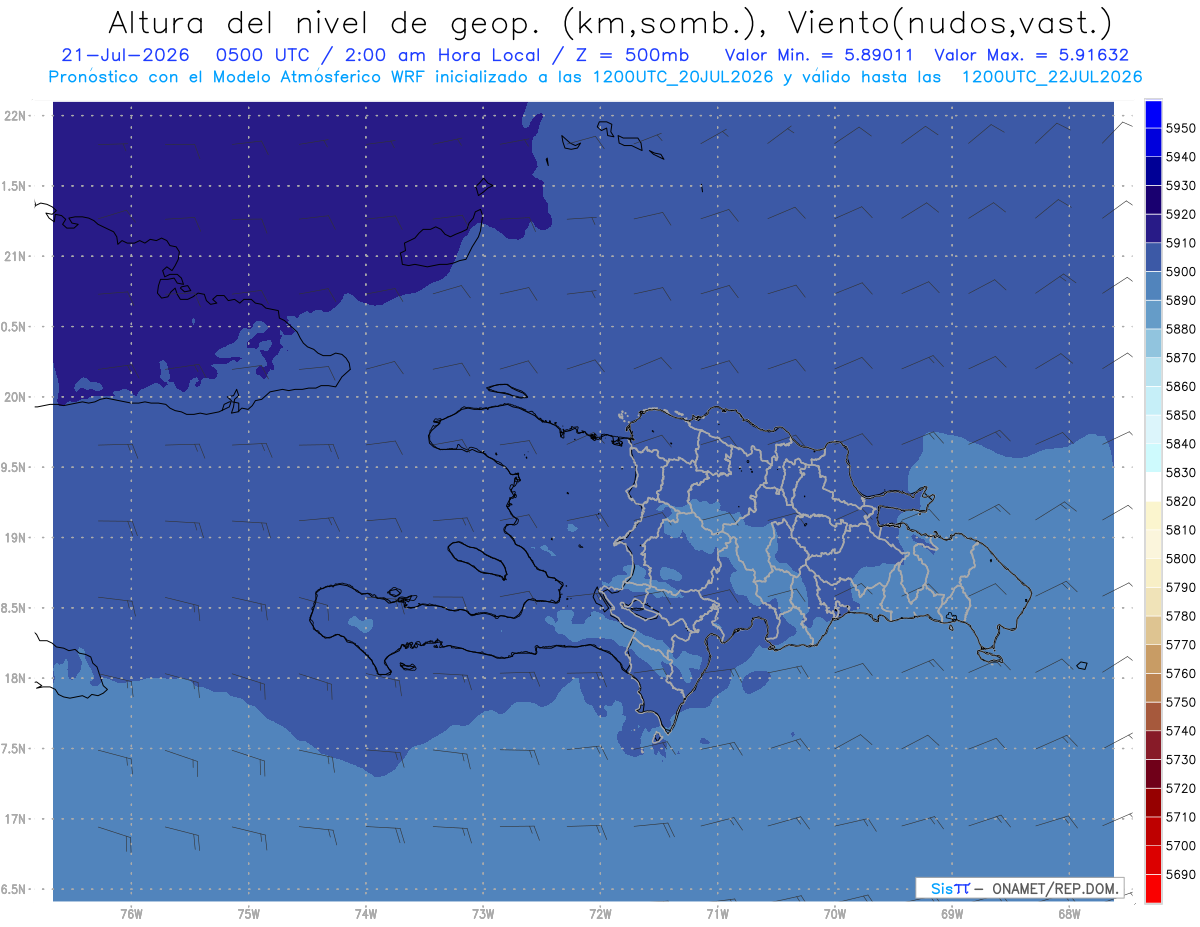This screenshot has width=1200, height=927.
Task: Click the init time '1200UTC_20JUL2026'
Action: (683, 77)
